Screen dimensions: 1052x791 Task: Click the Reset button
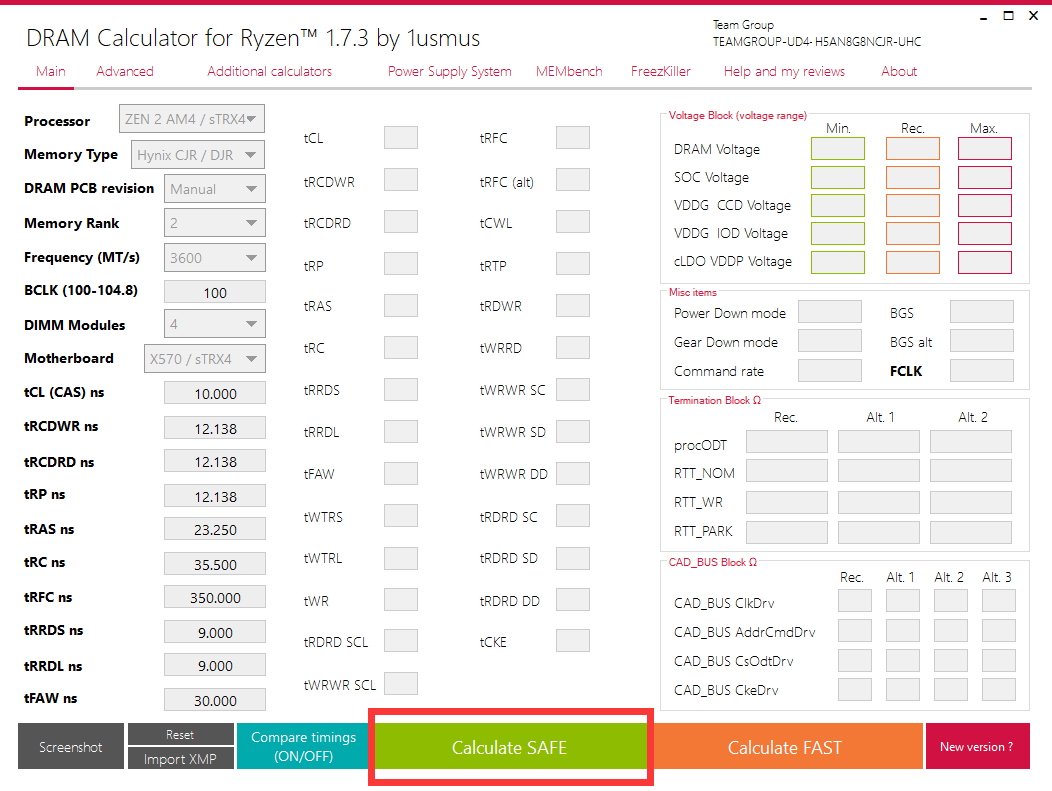pos(180,735)
